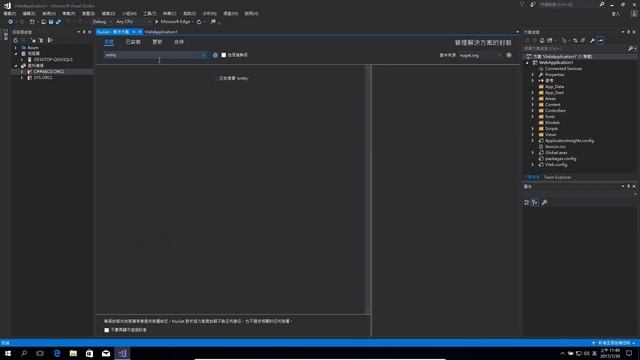Viewport: 640px width, 360px height.
Task: Click Properties panel Property Pages wrench
Action: 544,202
